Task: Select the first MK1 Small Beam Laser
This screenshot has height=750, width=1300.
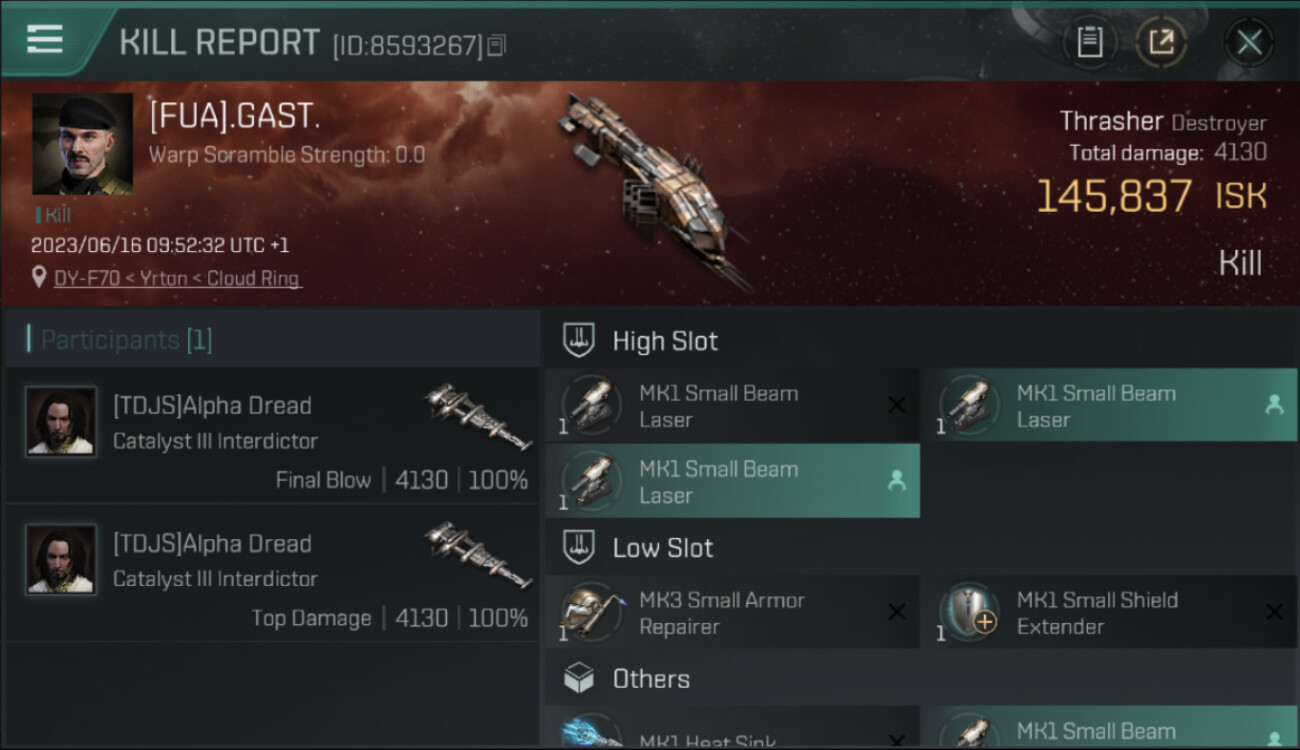Action: coord(731,406)
